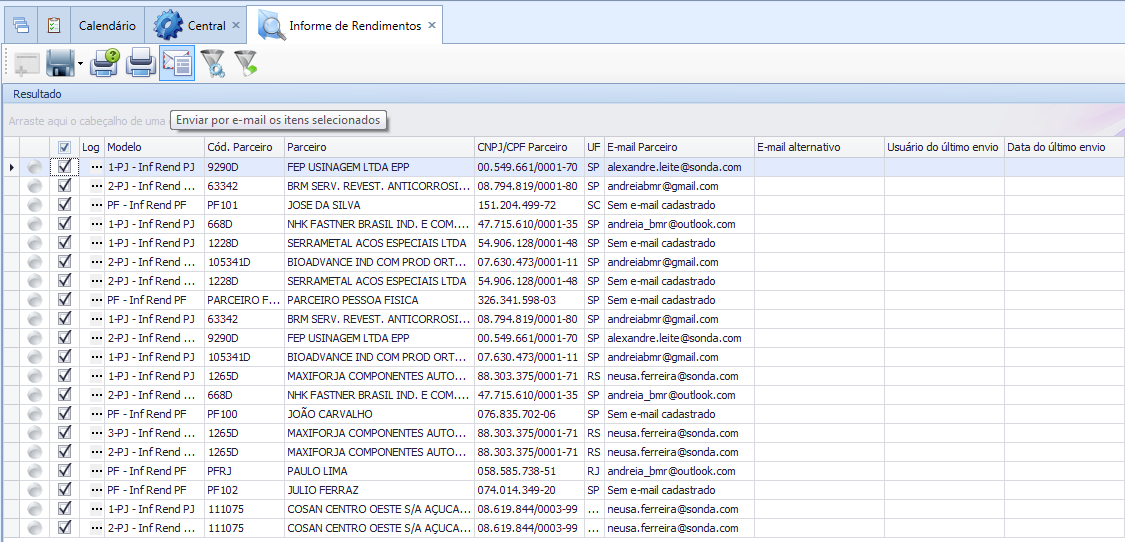This screenshot has height=542, width=1125.
Task: Open log ellipsis for PAULO LIMA row
Action: click(96, 471)
